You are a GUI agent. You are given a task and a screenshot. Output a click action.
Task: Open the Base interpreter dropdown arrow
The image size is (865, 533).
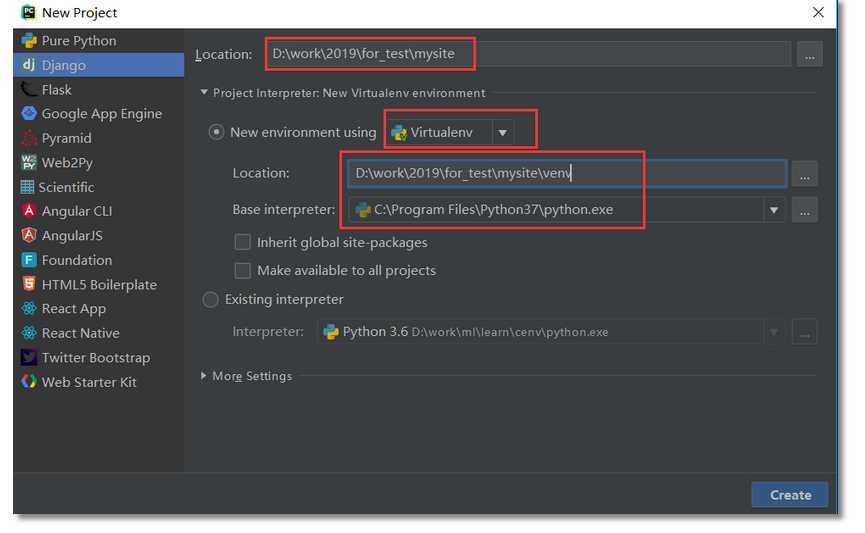pos(774,210)
